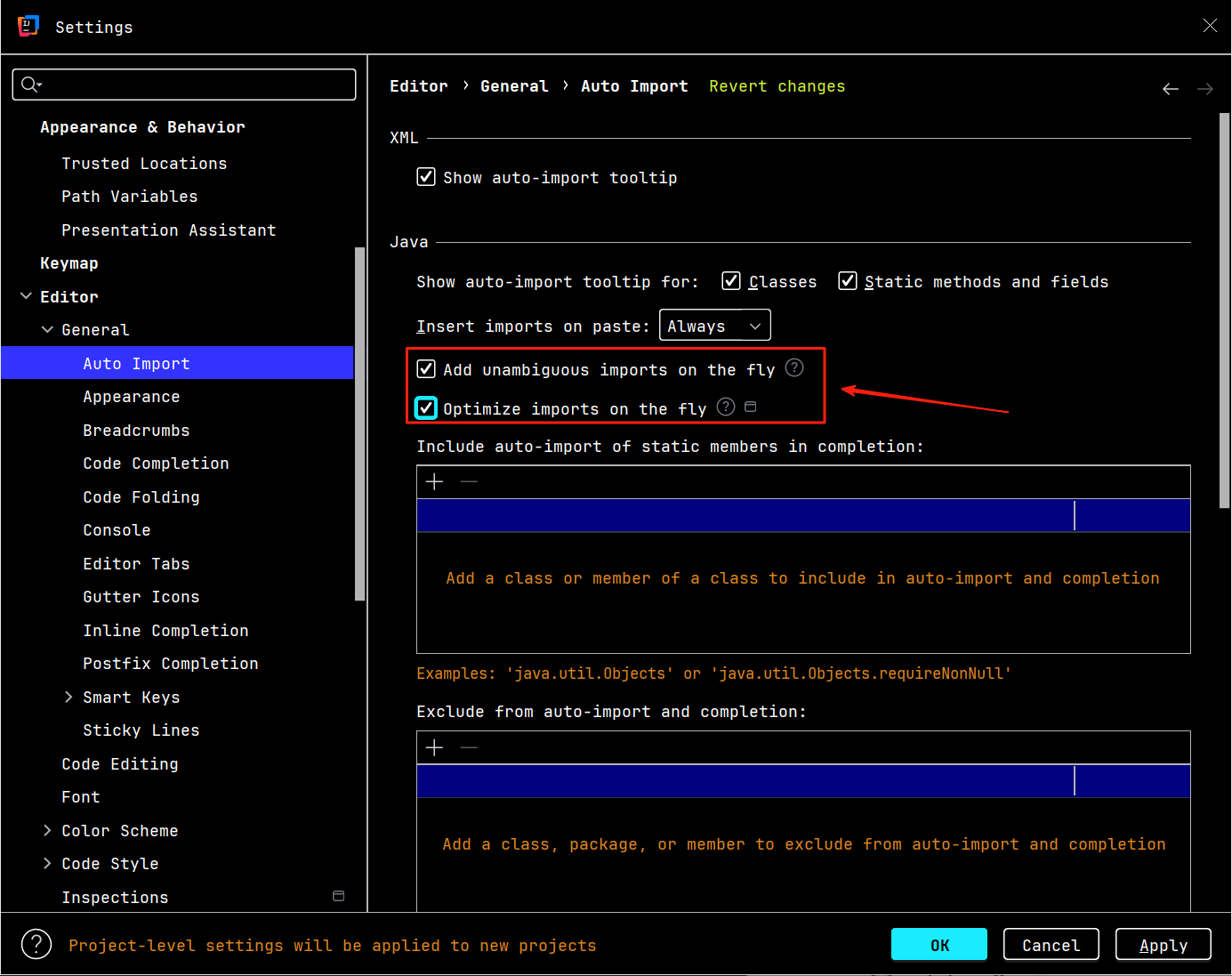Disable Optimize imports on the fly
Screen dimensions: 1232x976
(426, 408)
